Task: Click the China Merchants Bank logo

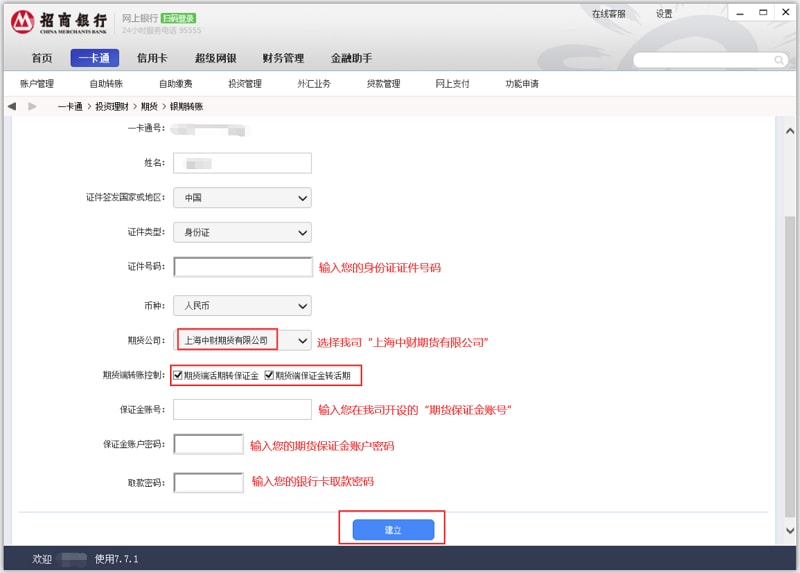Action: [x=59, y=22]
